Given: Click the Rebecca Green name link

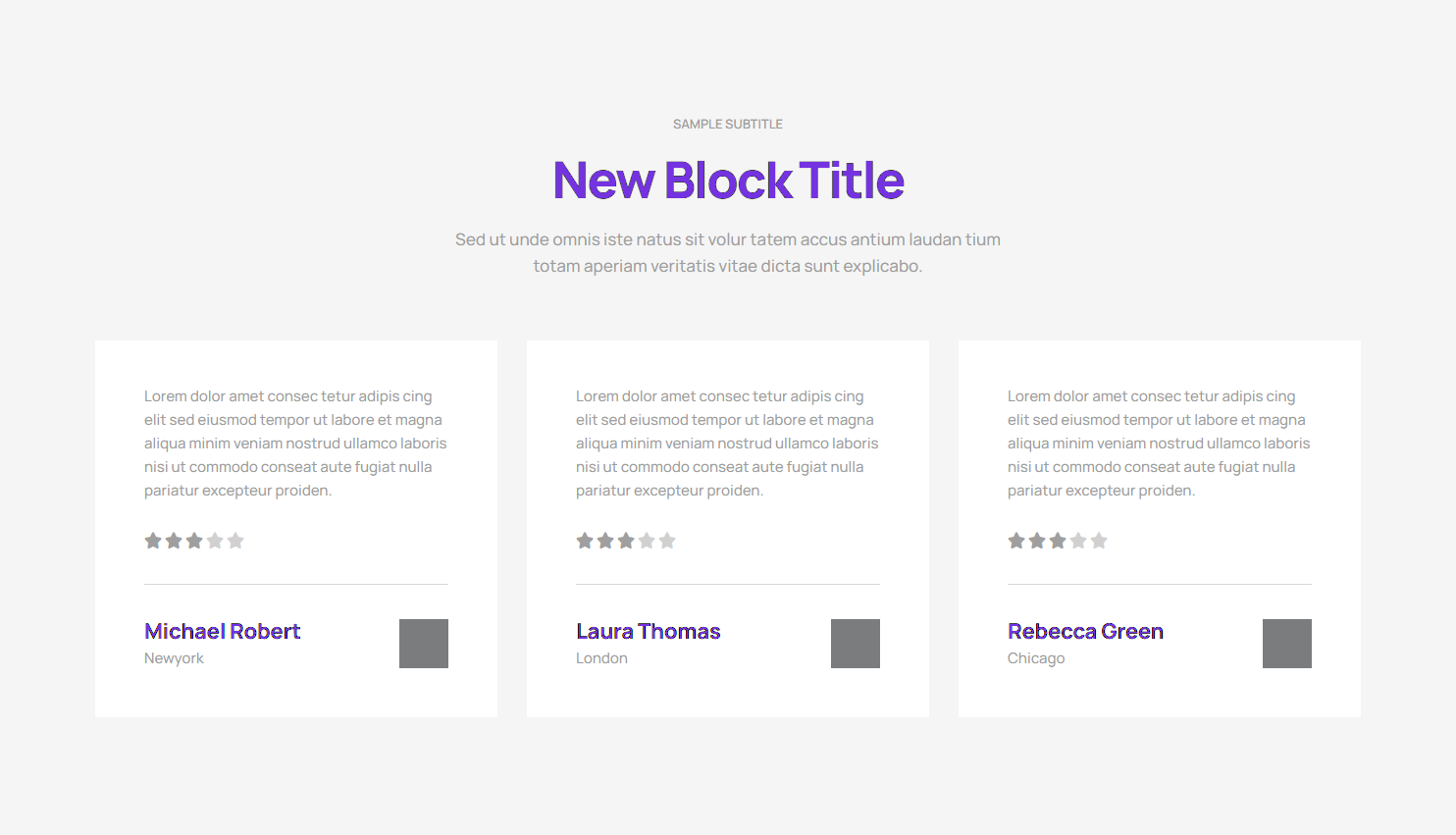Looking at the screenshot, I should point(1085,631).
